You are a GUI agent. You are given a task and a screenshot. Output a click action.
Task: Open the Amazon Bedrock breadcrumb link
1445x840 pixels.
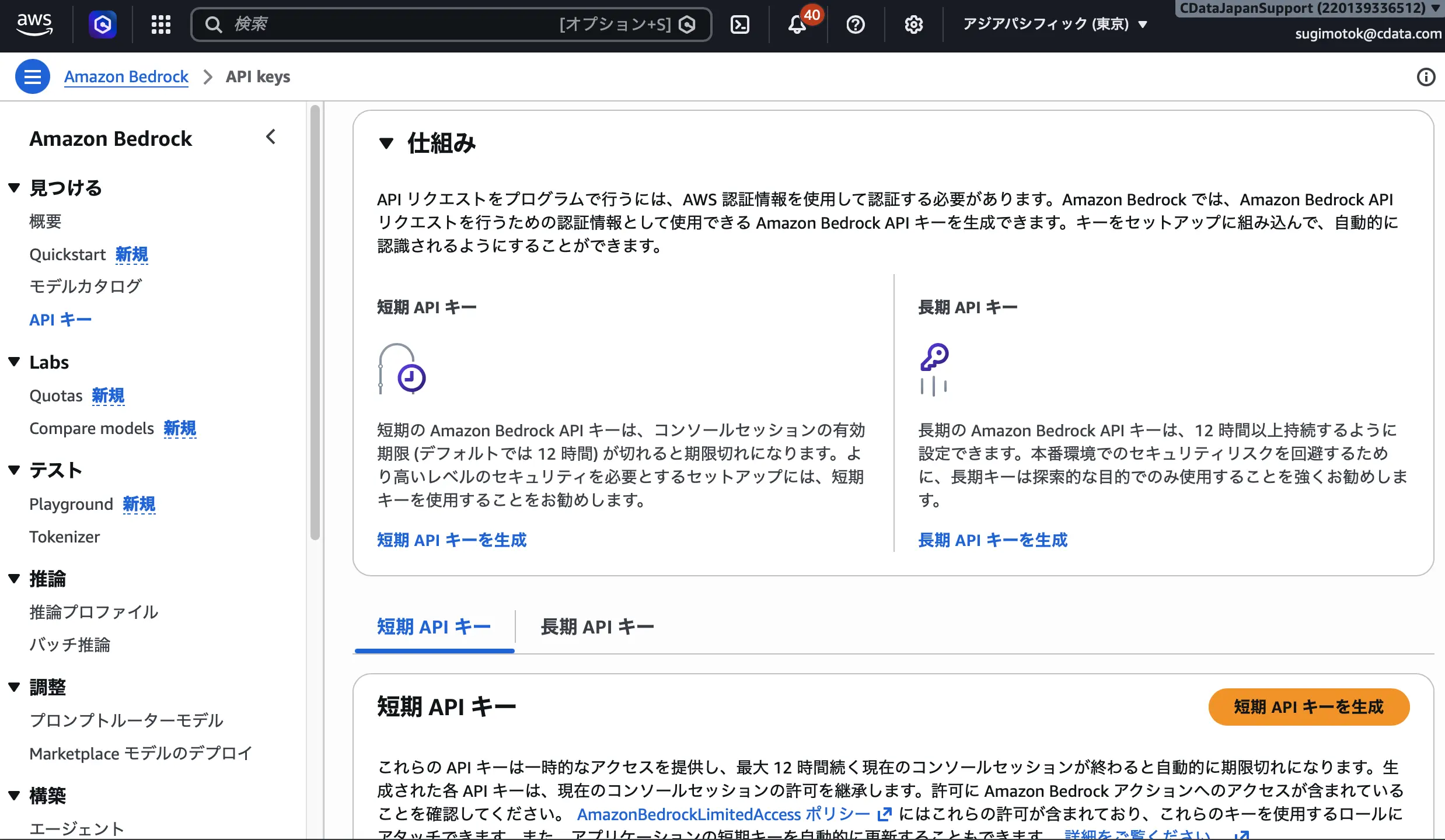126,77
